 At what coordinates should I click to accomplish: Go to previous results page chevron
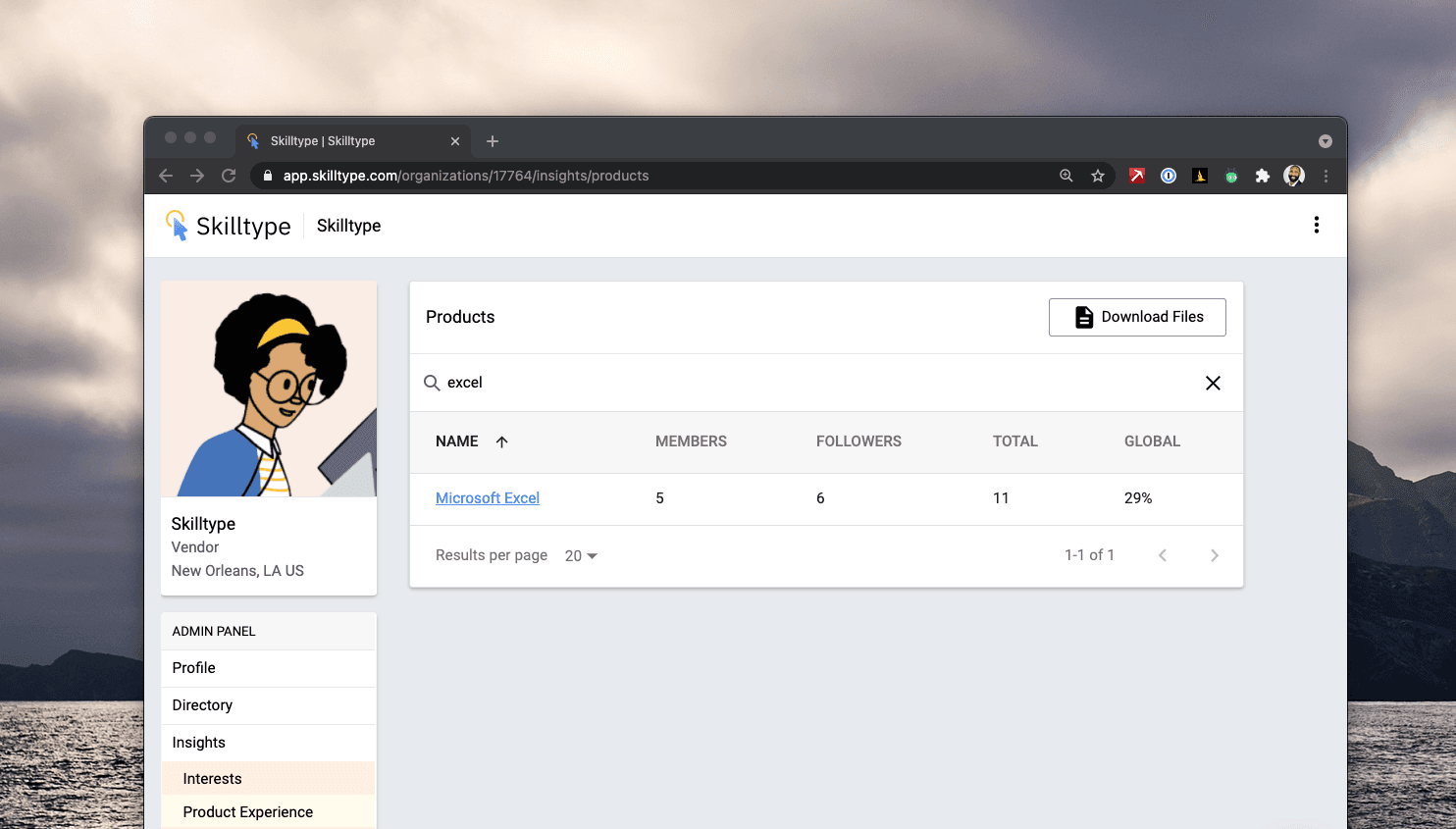[1163, 555]
